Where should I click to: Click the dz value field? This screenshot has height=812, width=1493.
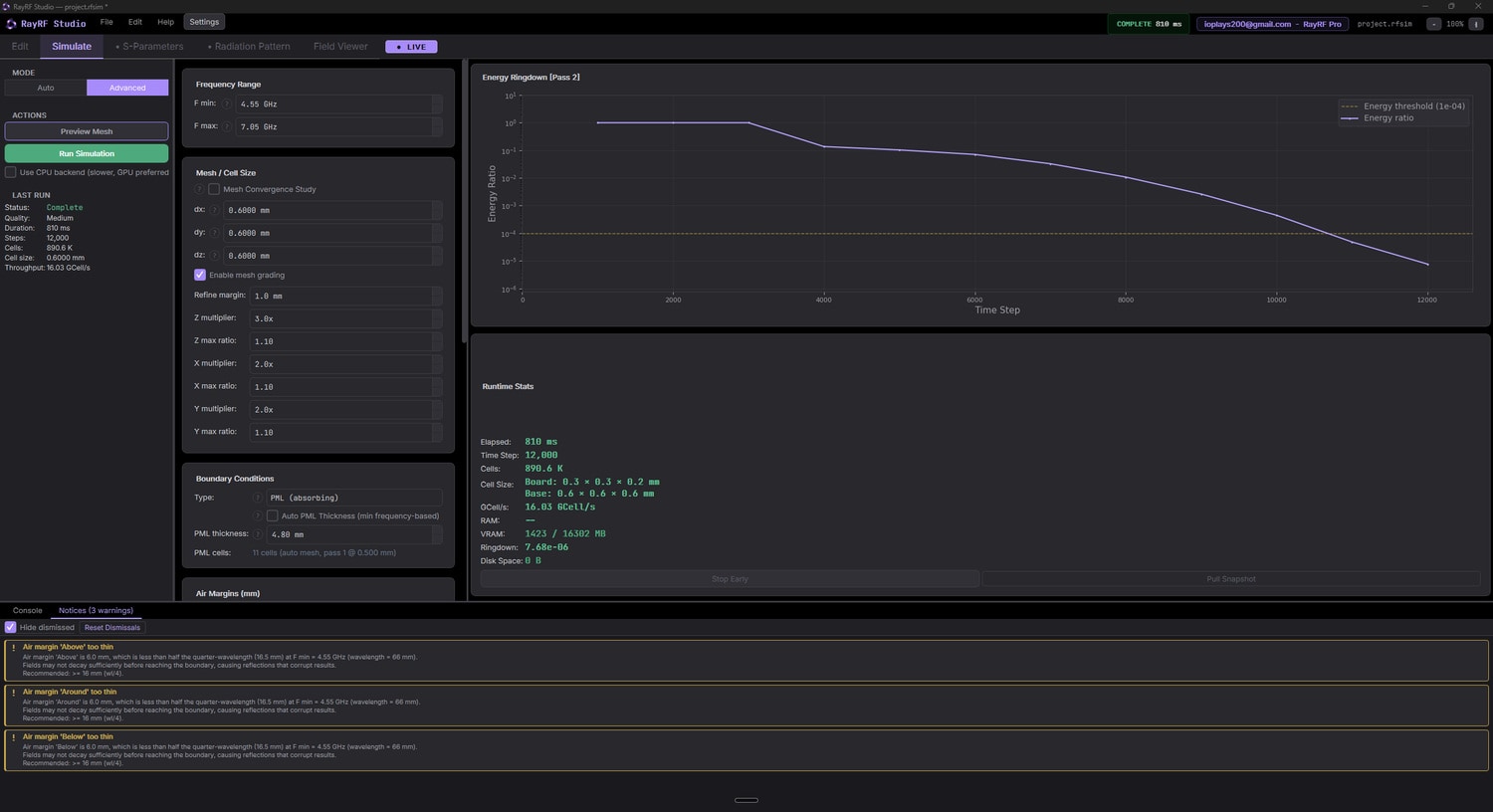[x=332, y=256]
